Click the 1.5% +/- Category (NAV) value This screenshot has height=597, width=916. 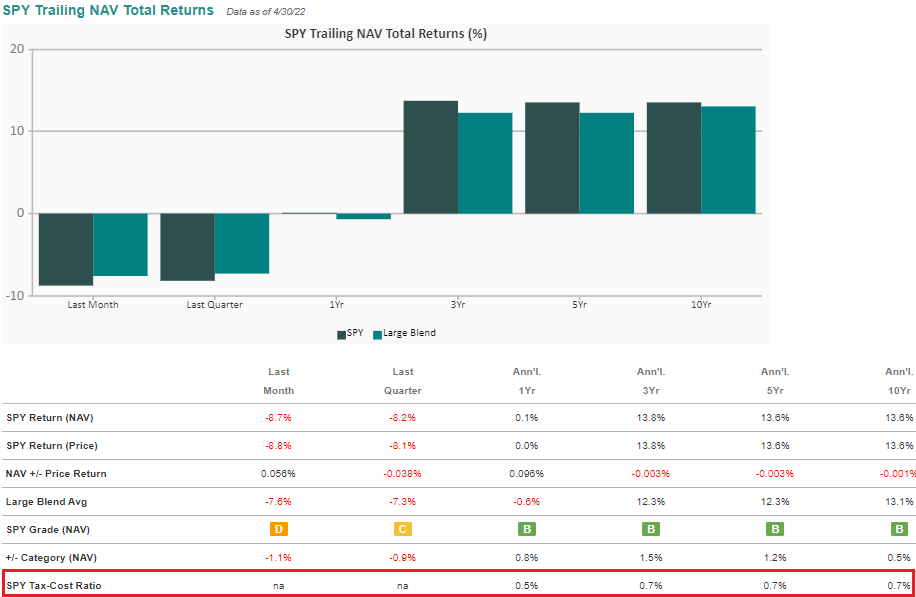(x=651, y=558)
